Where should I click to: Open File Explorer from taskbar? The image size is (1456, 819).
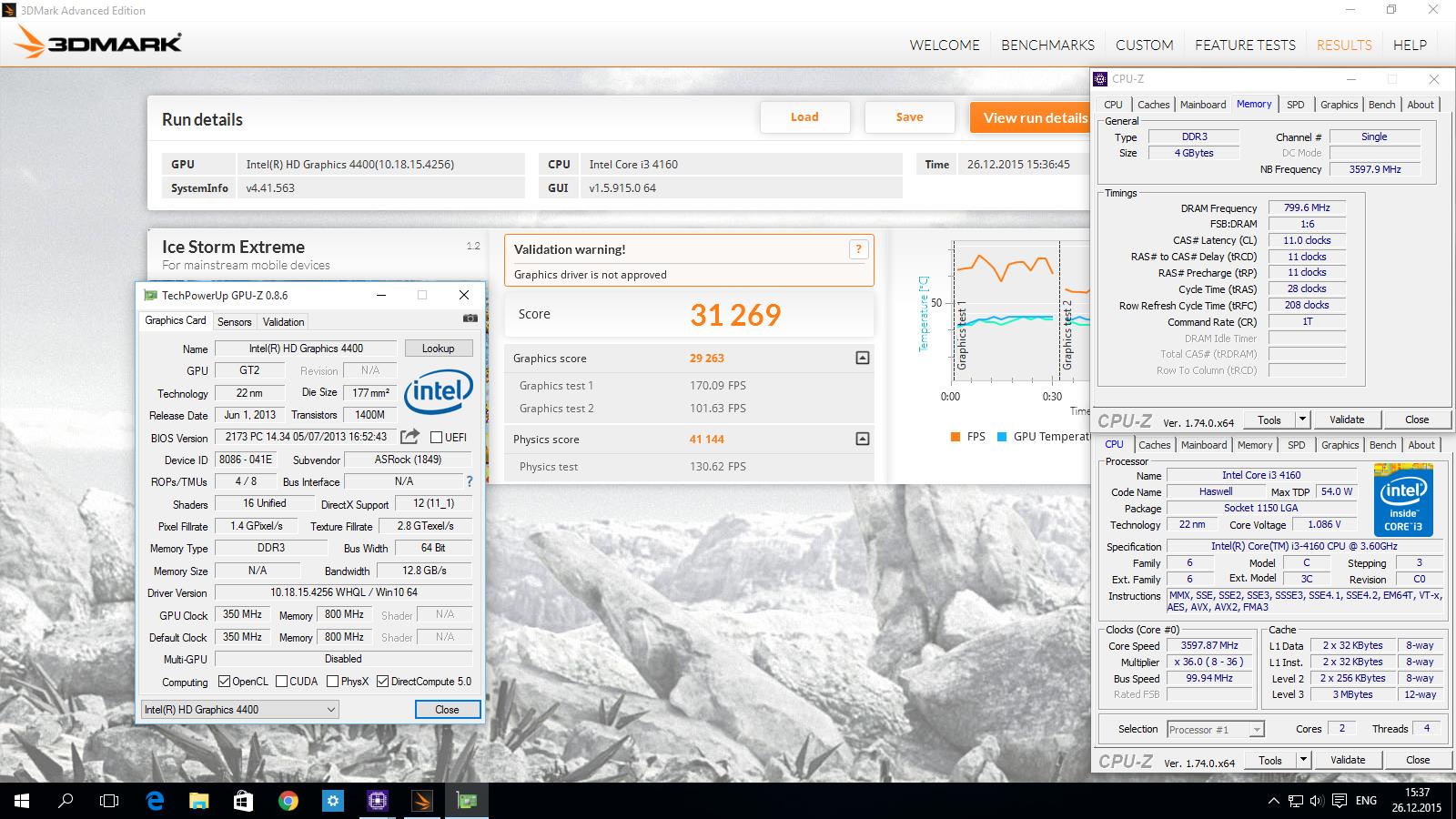tap(198, 801)
